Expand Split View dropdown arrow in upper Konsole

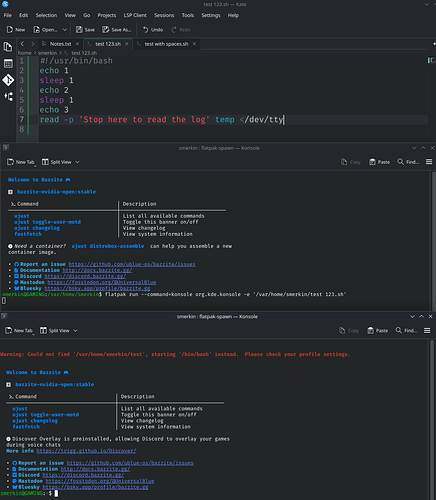click(x=77, y=162)
